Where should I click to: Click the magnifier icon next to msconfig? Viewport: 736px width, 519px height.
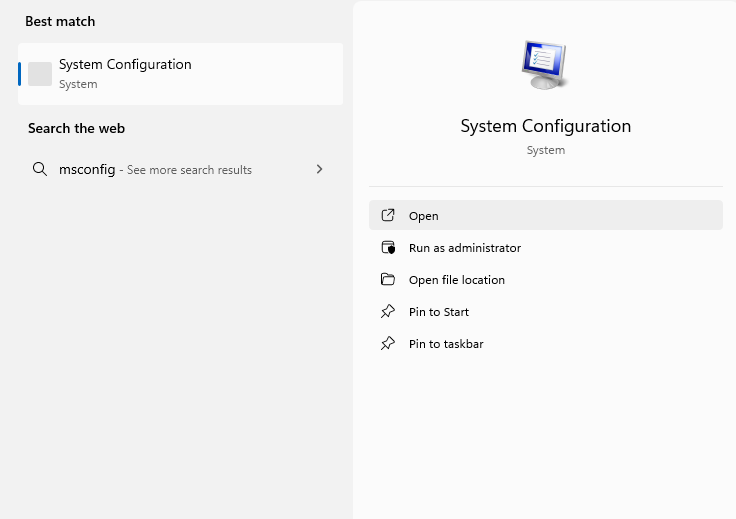[x=40, y=169]
